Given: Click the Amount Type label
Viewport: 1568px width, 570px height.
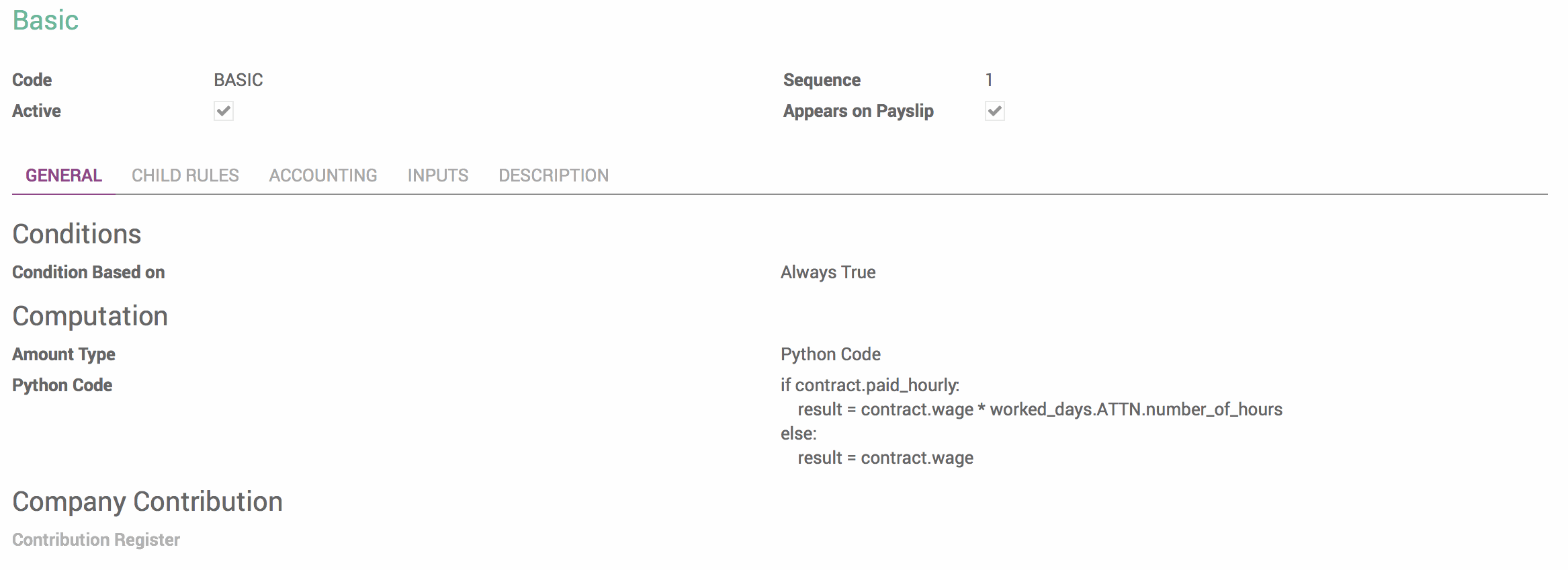Looking at the screenshot, I should pos(64,354).
